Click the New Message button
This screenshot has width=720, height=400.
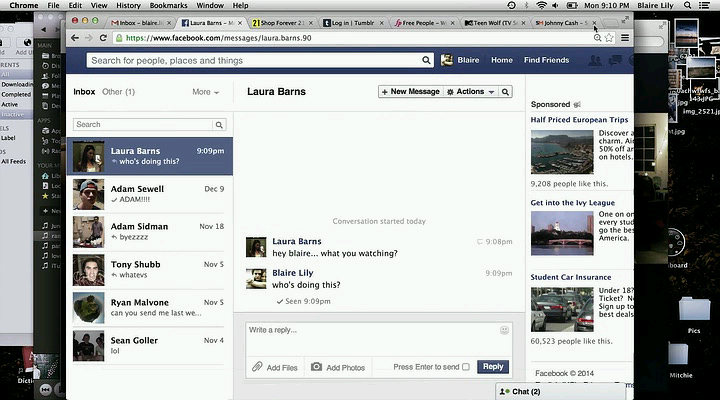click(410, 92)
